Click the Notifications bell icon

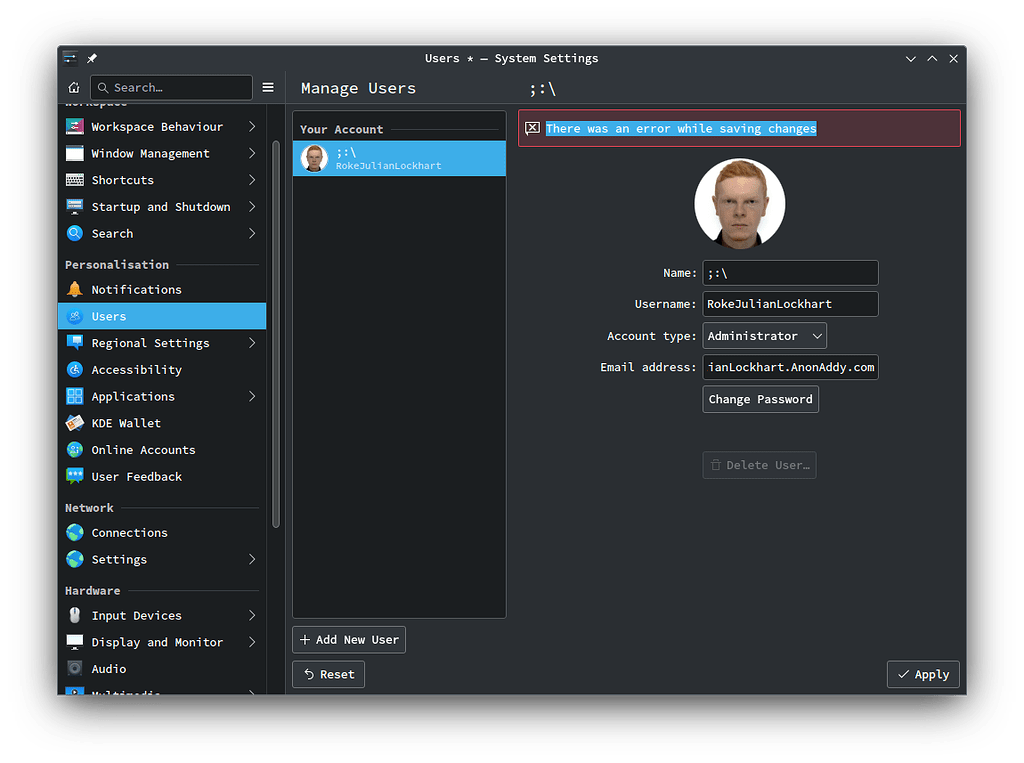(x=75, y=290)
